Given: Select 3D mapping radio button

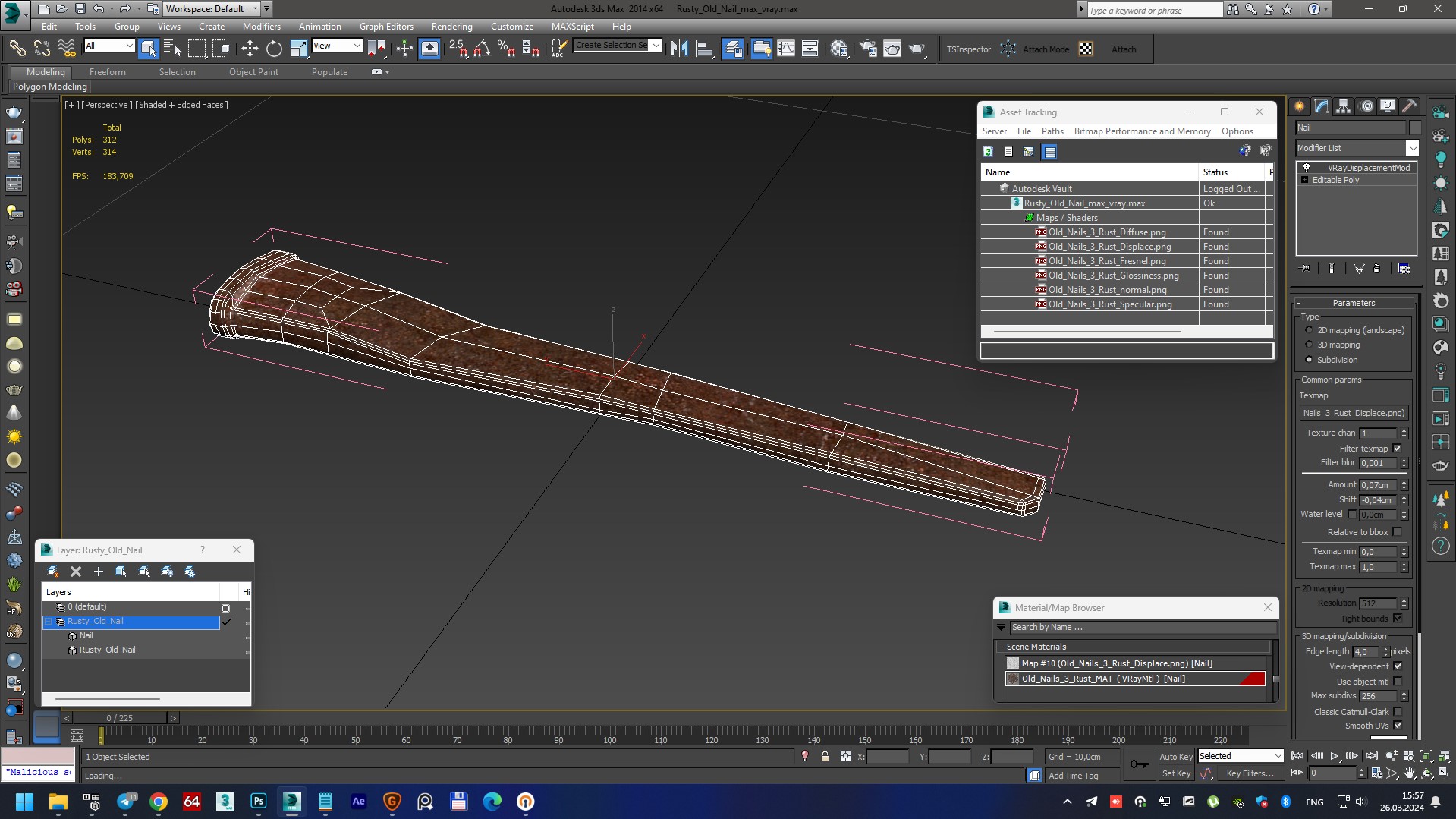Looking at the screenshot, I should click(1309, 345).
